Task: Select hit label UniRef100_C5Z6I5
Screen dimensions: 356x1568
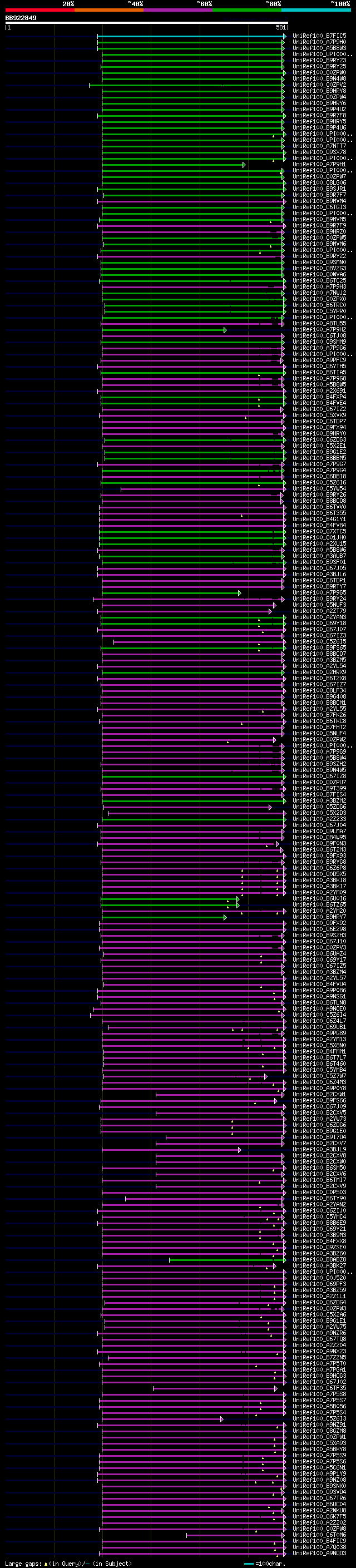Action: pos(319,641)
